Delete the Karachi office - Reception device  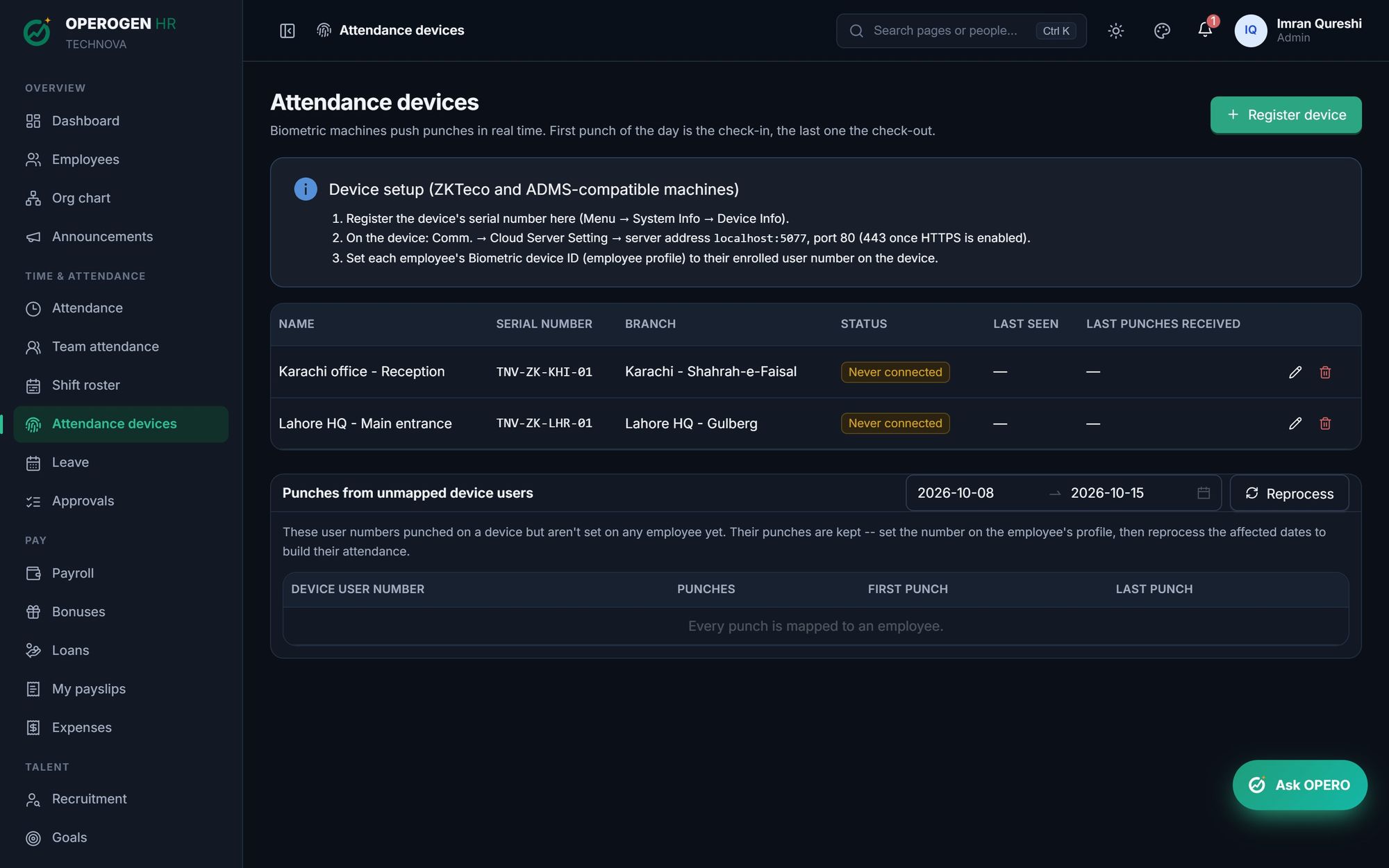[x=1325, y=372]
